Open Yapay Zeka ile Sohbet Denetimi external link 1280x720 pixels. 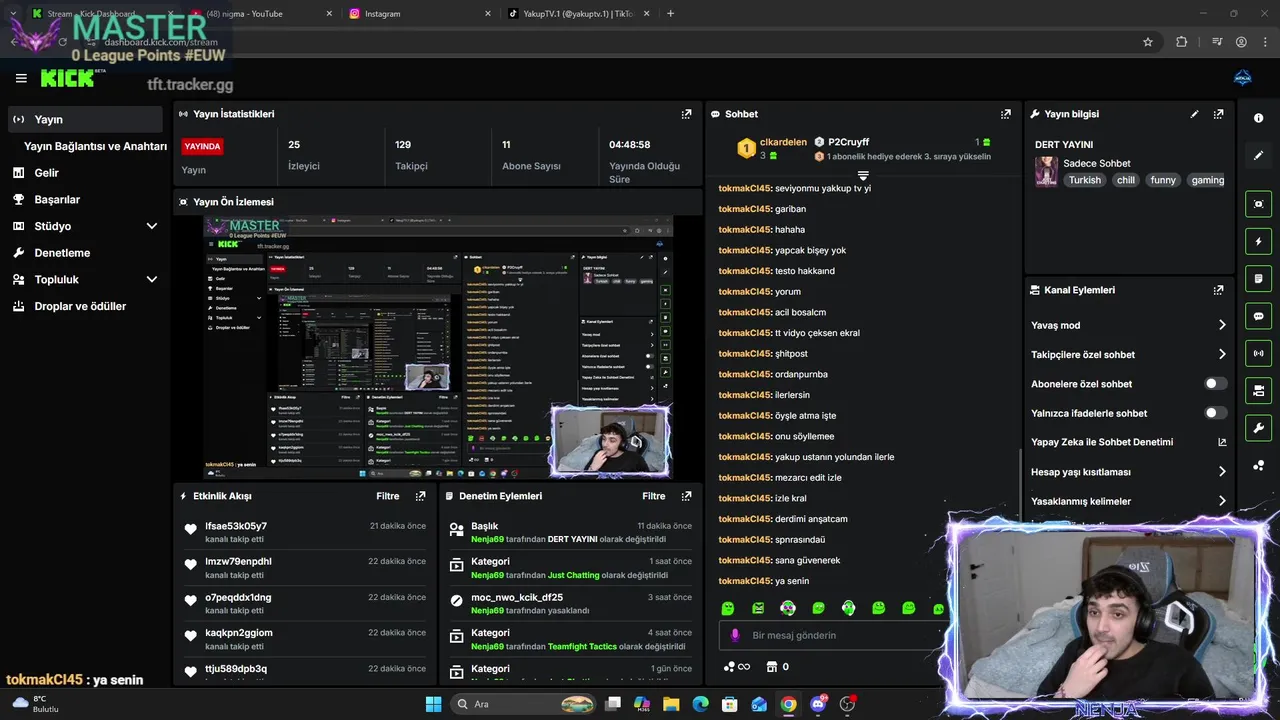coord(1222,442)
